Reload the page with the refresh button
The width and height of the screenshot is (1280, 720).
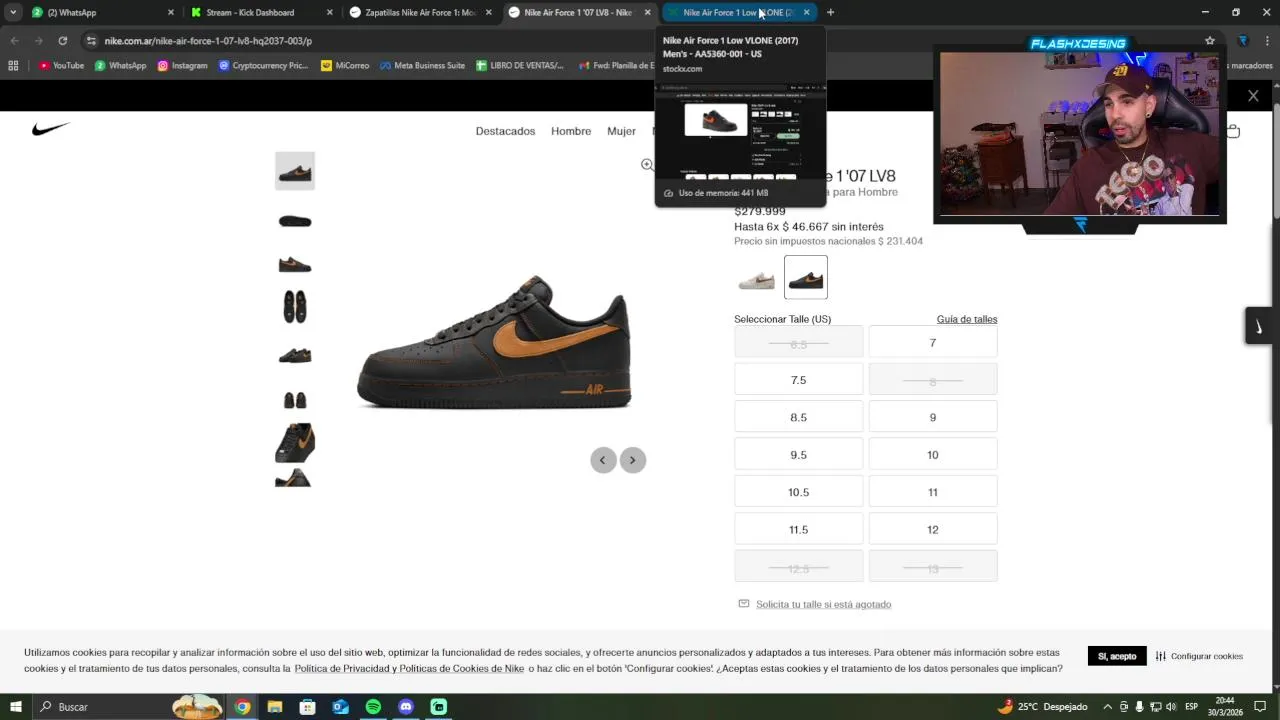62,41
